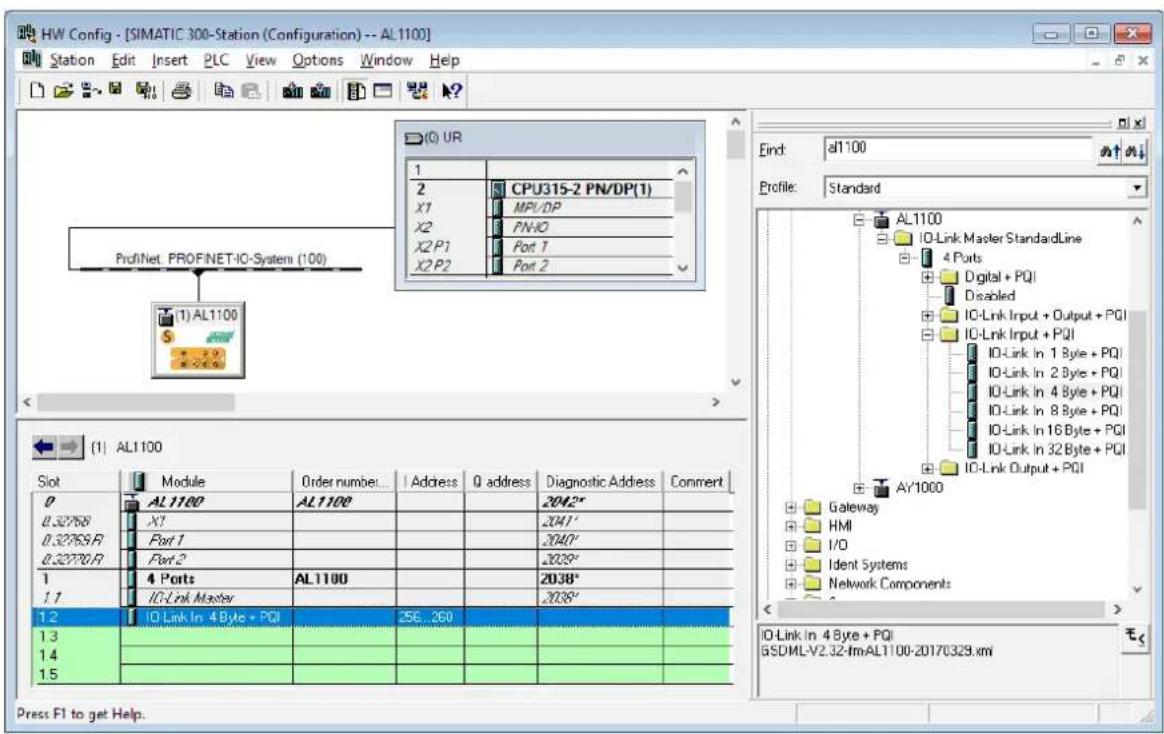The height and width of the screenshot is (734, 1164).
Task: Click the pin icon of the catalog pane
Action: coord(1124,123)
